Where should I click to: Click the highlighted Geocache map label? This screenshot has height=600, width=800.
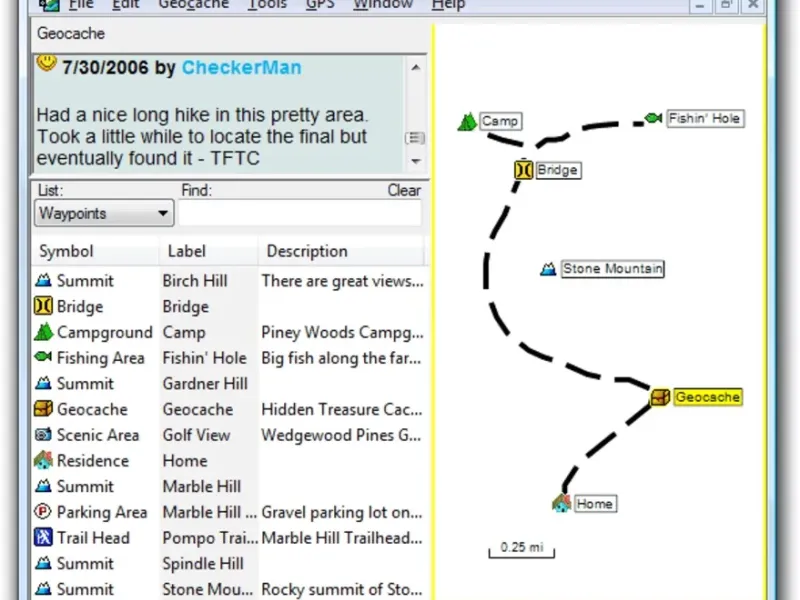coord(708,397)
